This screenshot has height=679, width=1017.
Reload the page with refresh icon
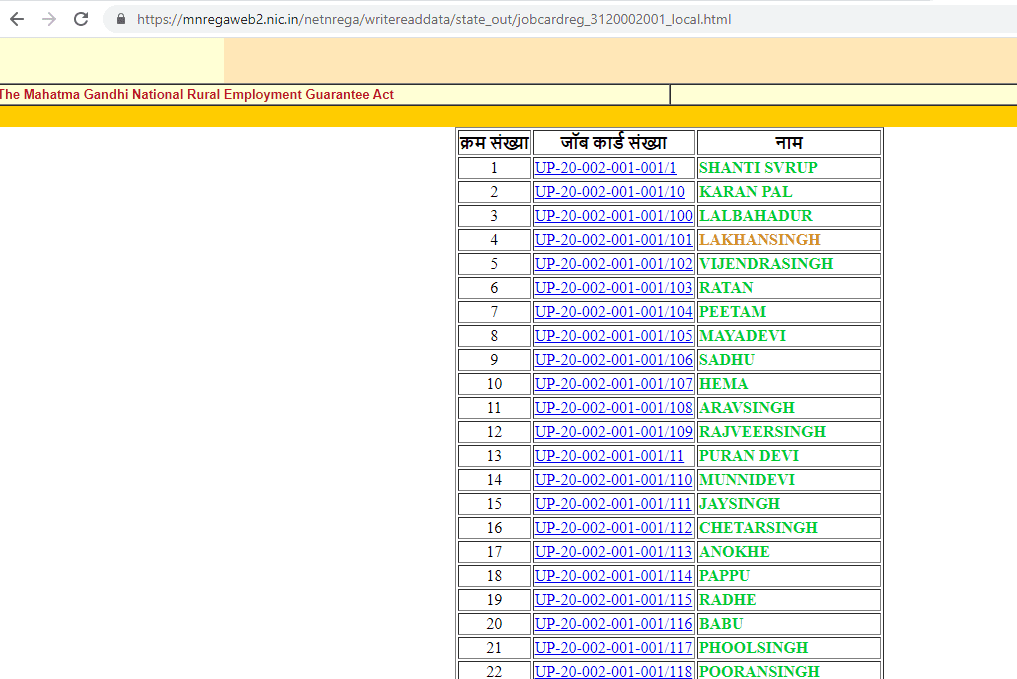click(x=81, y=19)
